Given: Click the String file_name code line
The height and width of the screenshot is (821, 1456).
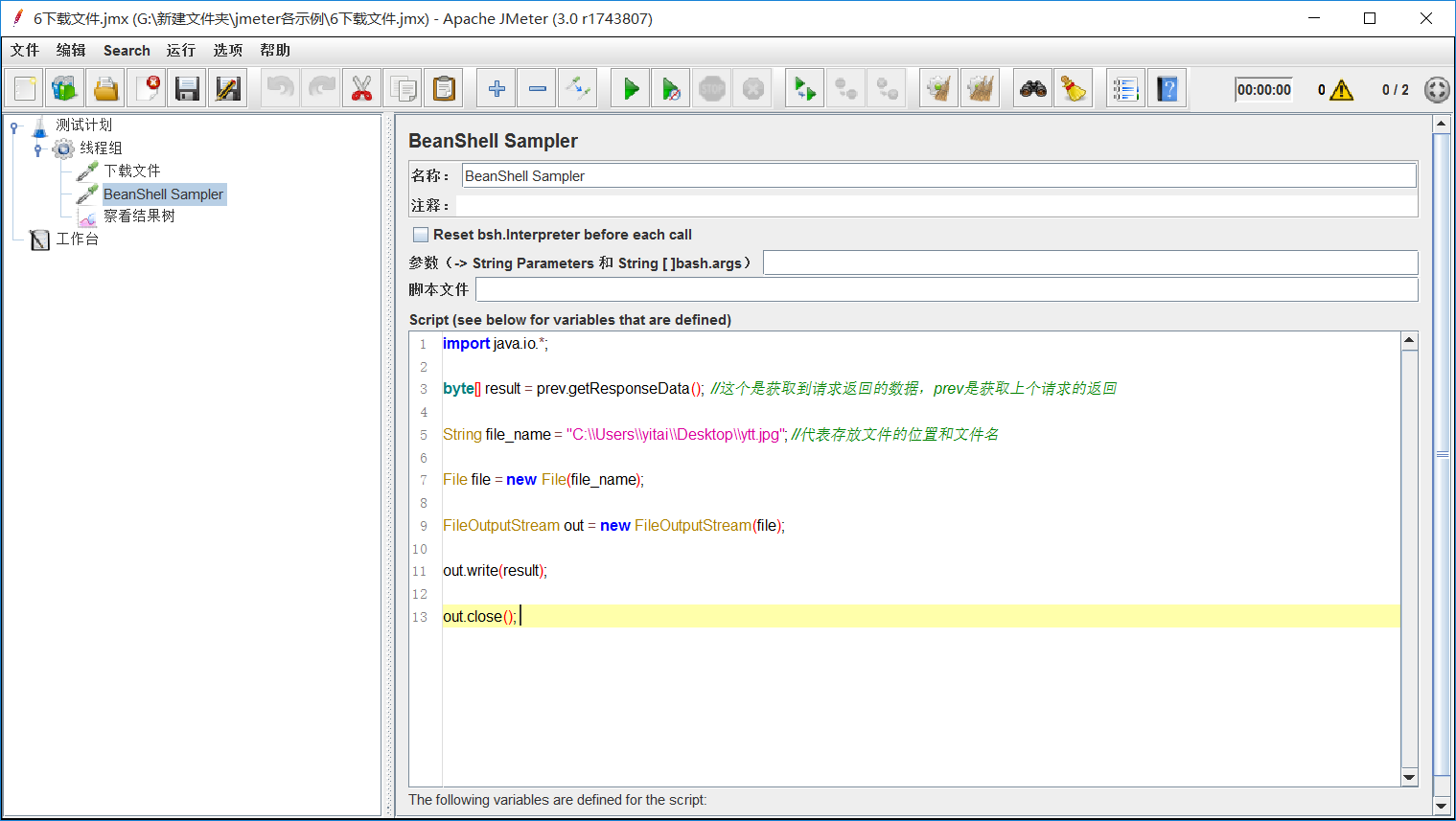Looking at the screenshot, I should pos(721,435).
